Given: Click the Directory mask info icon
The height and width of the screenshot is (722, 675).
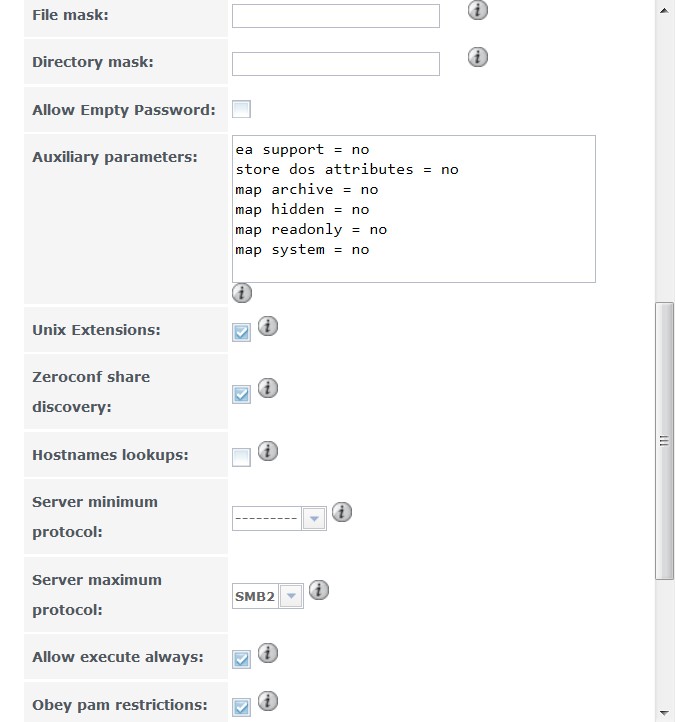Looking at the screenshot, I should coord(477,57).
